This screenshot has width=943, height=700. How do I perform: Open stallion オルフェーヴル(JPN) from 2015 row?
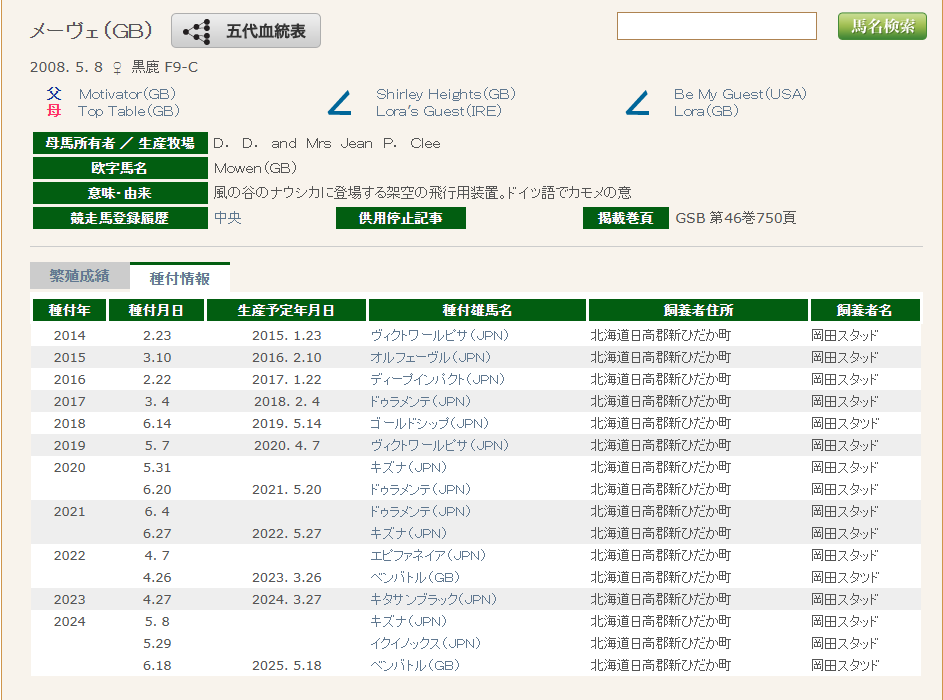(x=430, y=357)
